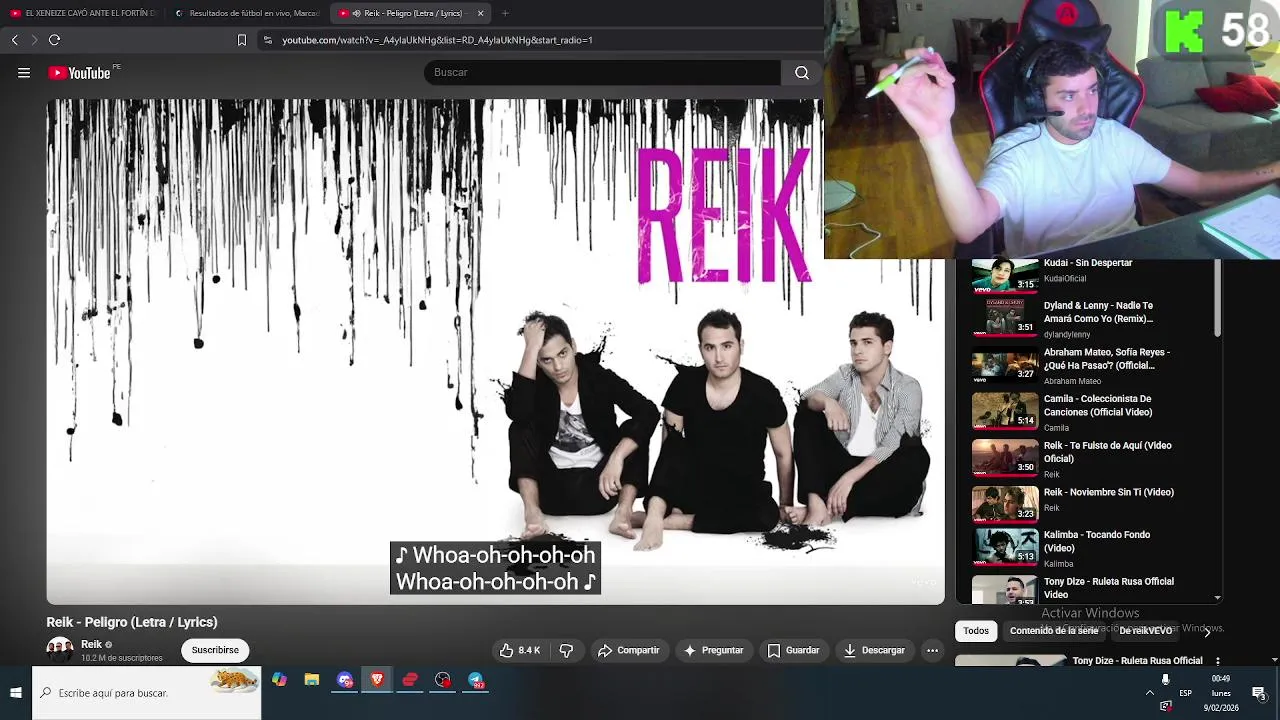Change the ESP input language
Viewport: 1280px width, 720px height.
1186,693
